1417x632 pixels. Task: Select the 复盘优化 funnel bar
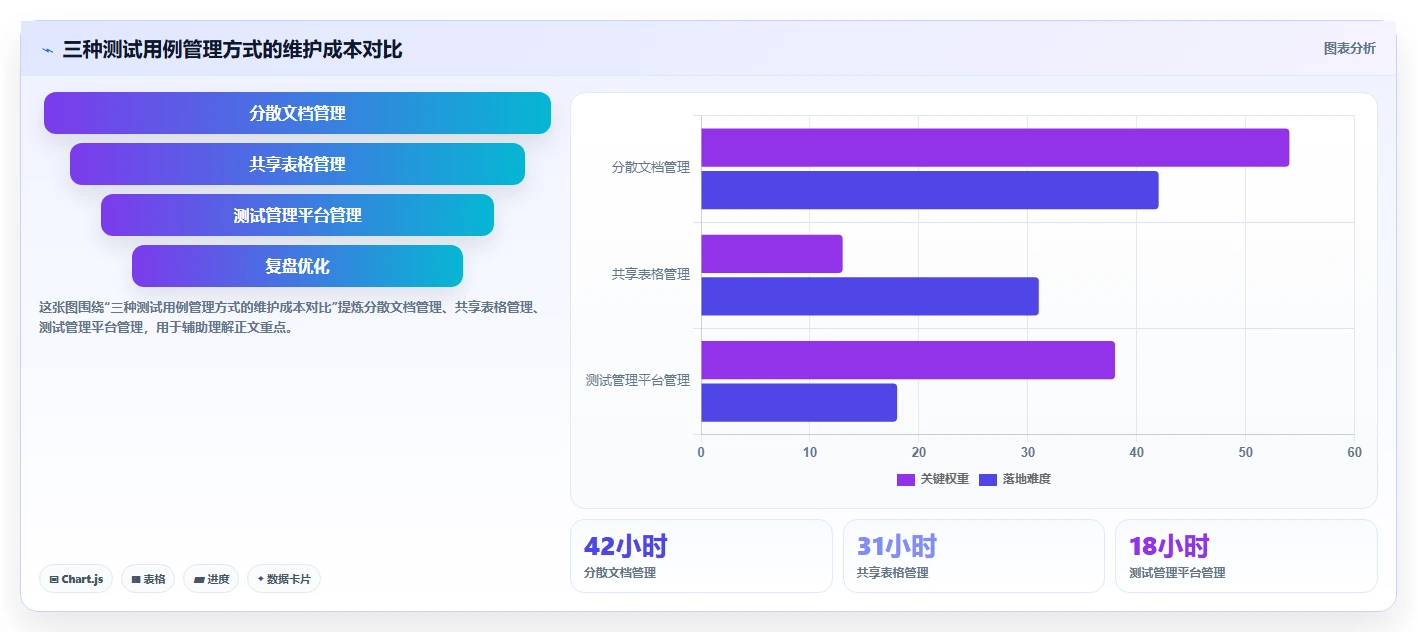pyautogui.click(x=297, y=266)
